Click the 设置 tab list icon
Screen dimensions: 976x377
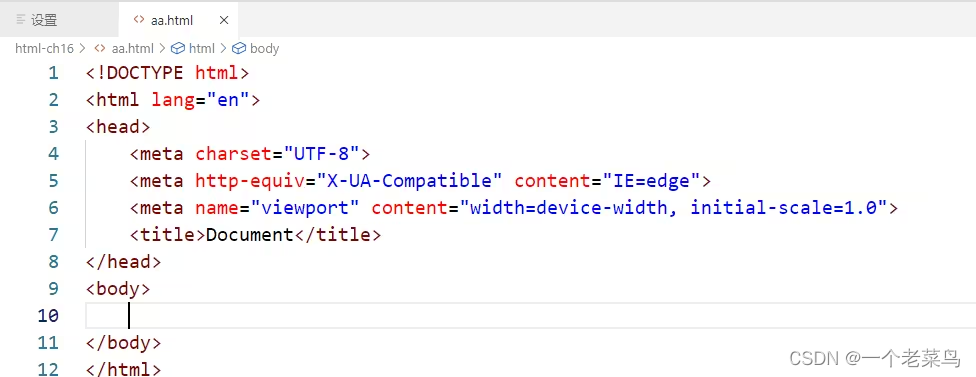(21, 20)
